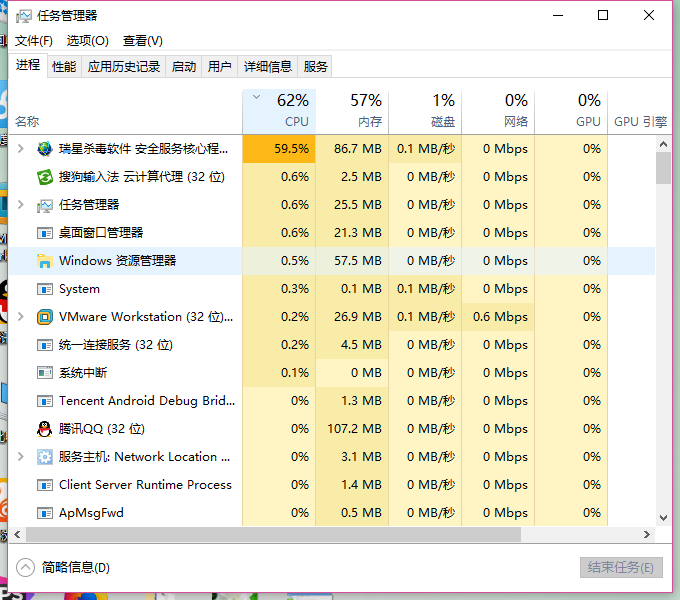This screenshot has height=600, width=680.
Task: Click the vertical scrollbar down arrow
Action: point(664,518)
